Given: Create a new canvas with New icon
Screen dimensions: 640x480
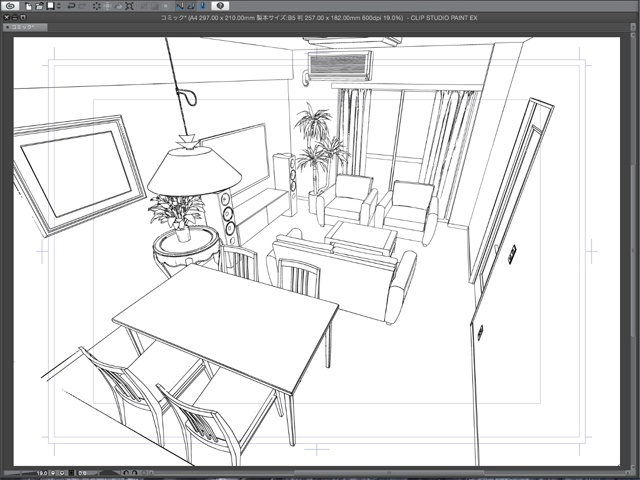Looking at the screenshot, I should click(x=29, y=6).
